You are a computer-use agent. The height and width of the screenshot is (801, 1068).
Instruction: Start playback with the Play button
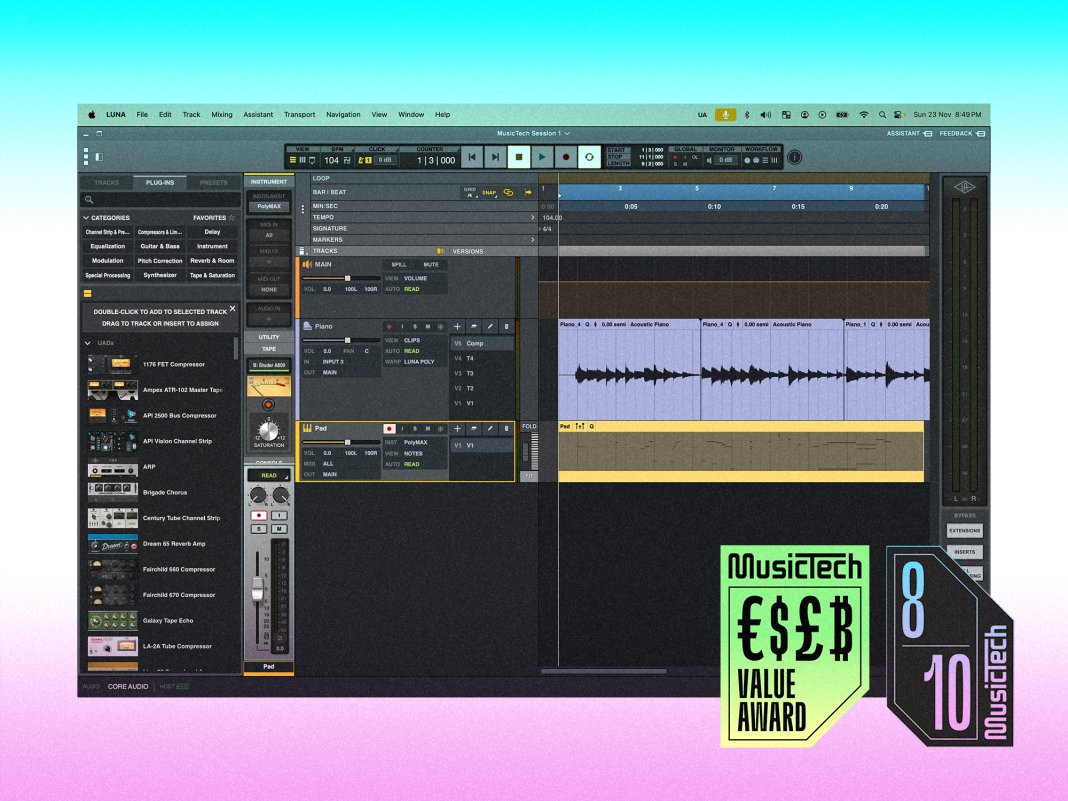click(542, 157)
